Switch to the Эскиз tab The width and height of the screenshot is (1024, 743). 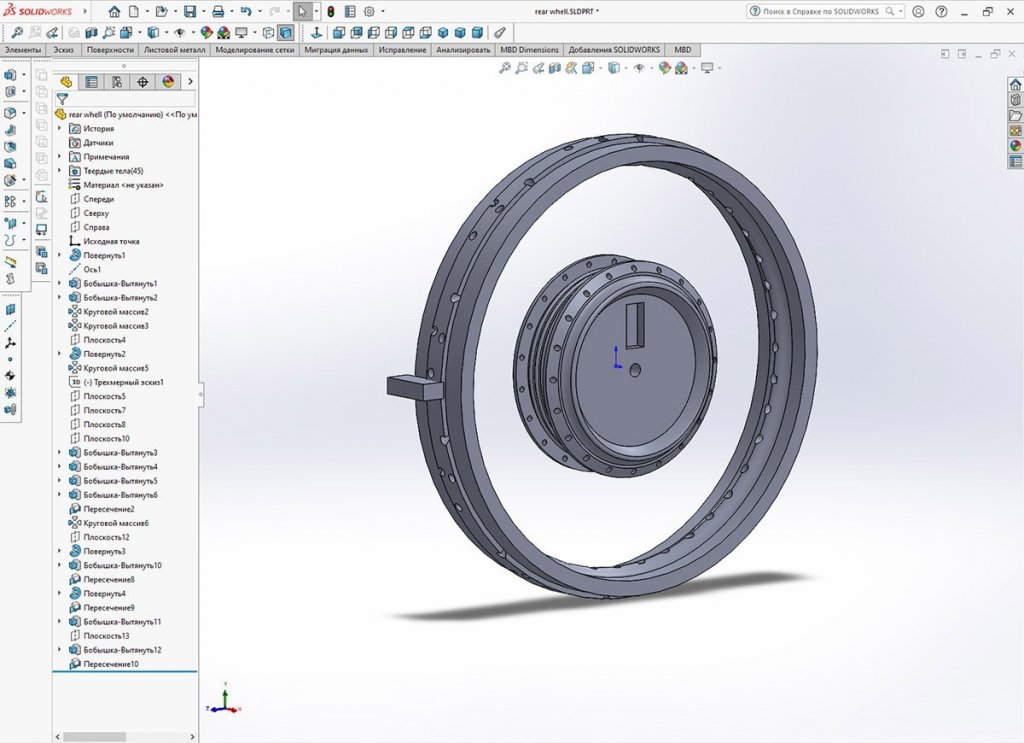[x=64, y=50]
